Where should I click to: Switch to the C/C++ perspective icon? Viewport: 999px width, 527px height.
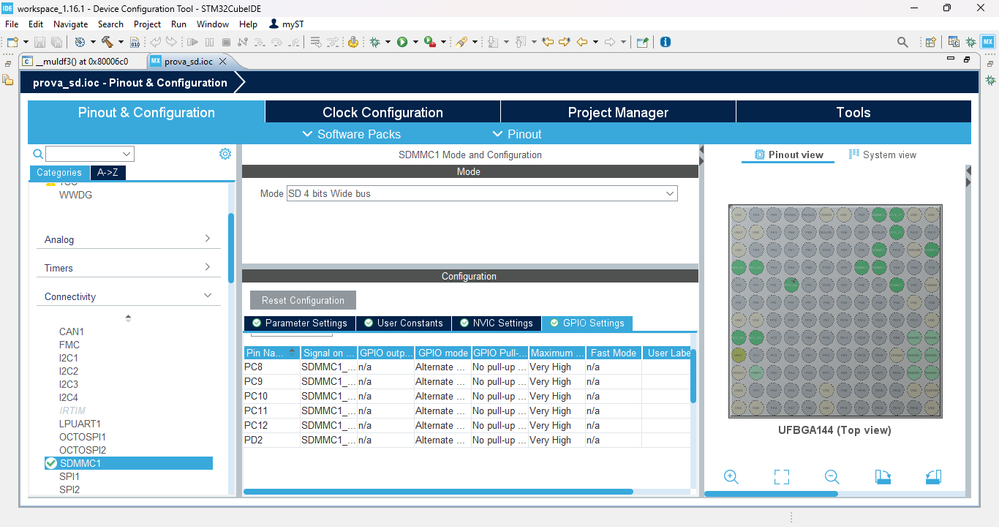pyautogui.click(x=954, y=42)
